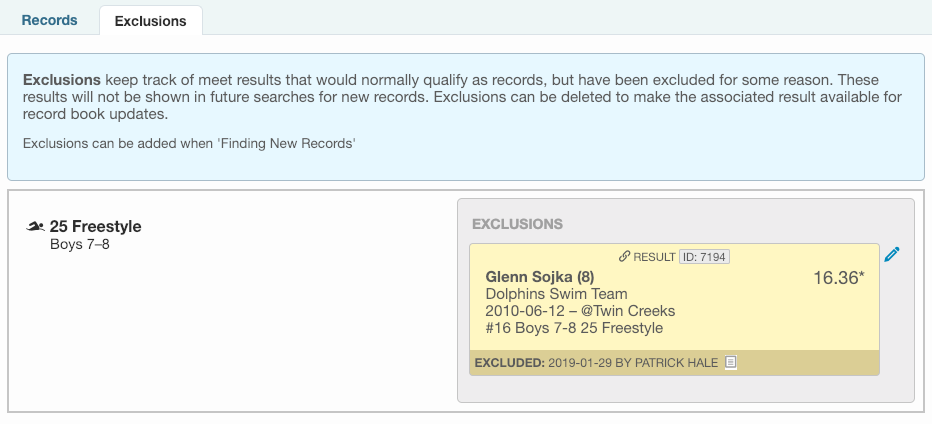Click the Boys 7–8 age group label
932x424 pixels.
(80, 244)
